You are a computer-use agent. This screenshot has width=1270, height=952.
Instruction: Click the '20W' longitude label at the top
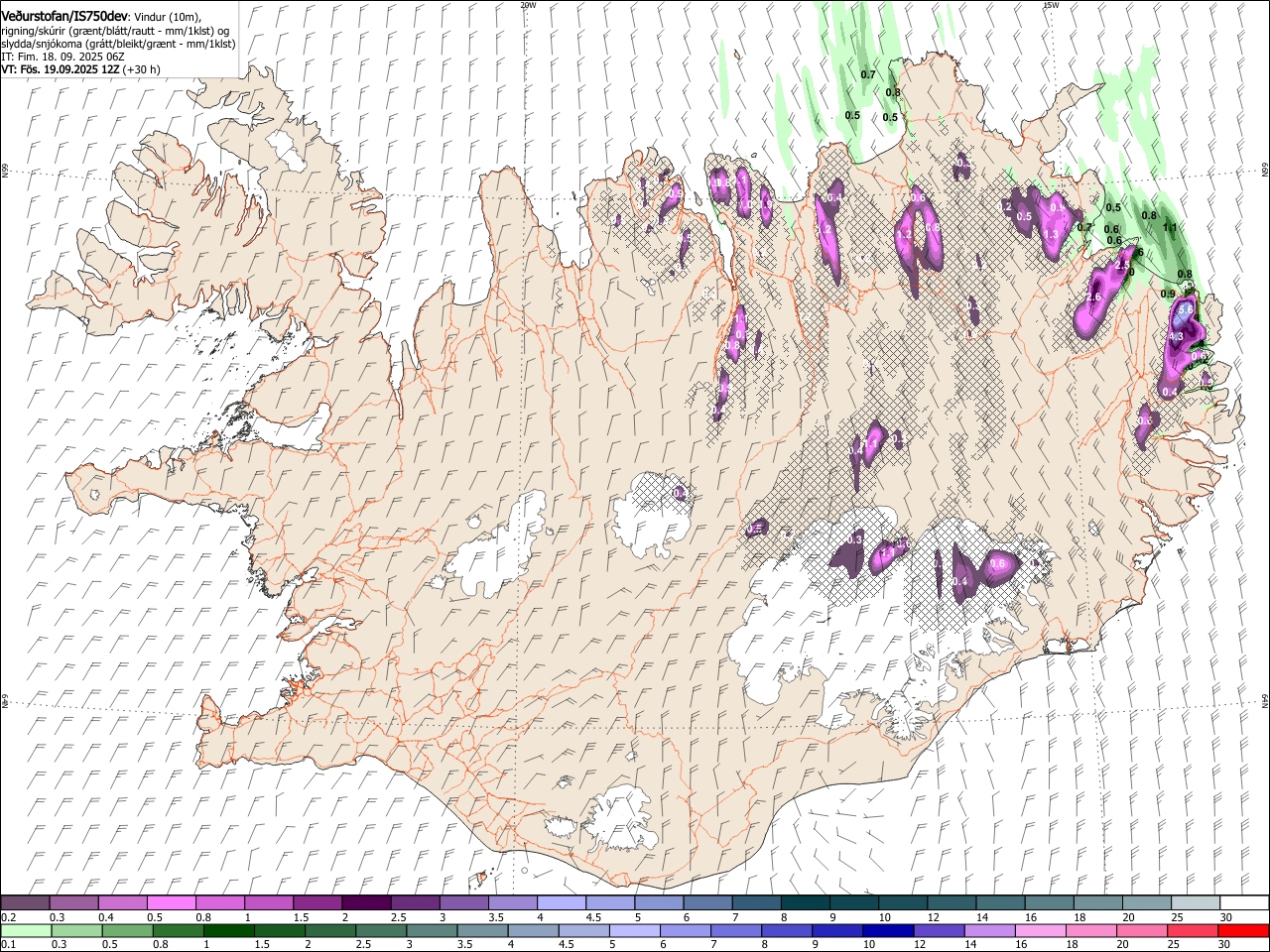528,5
